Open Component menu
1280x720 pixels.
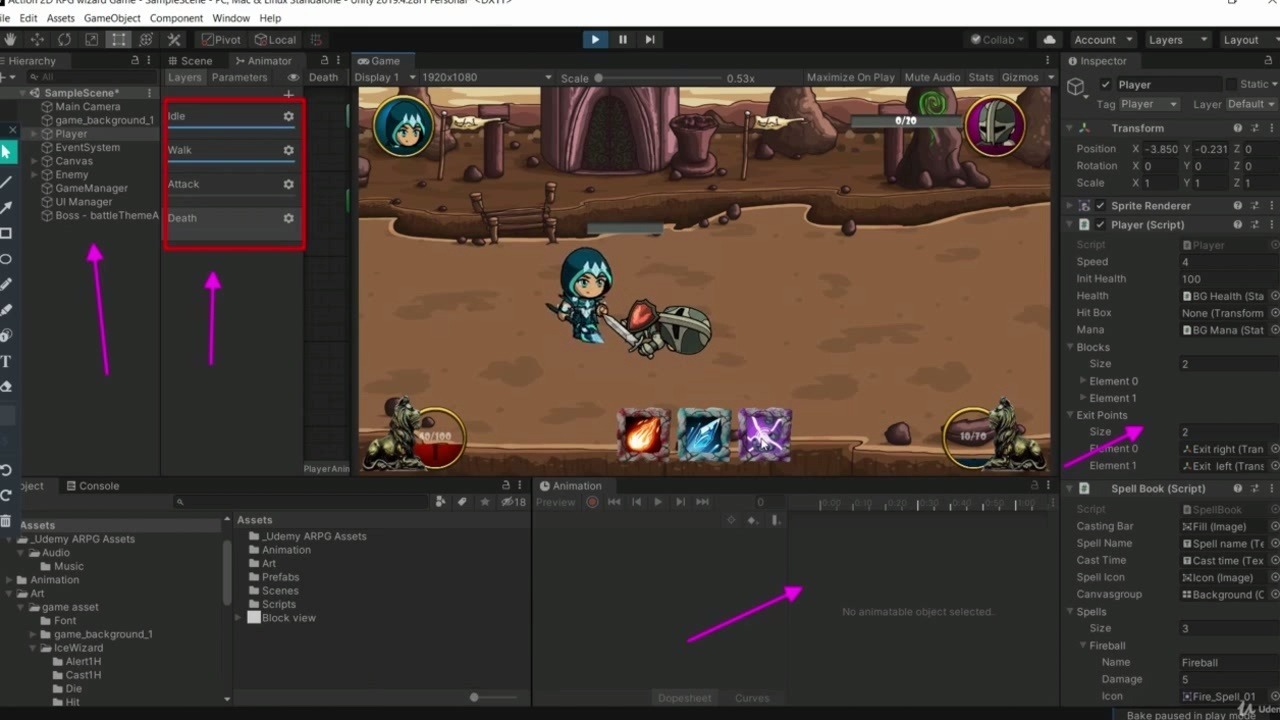click(x=176, y=18)
